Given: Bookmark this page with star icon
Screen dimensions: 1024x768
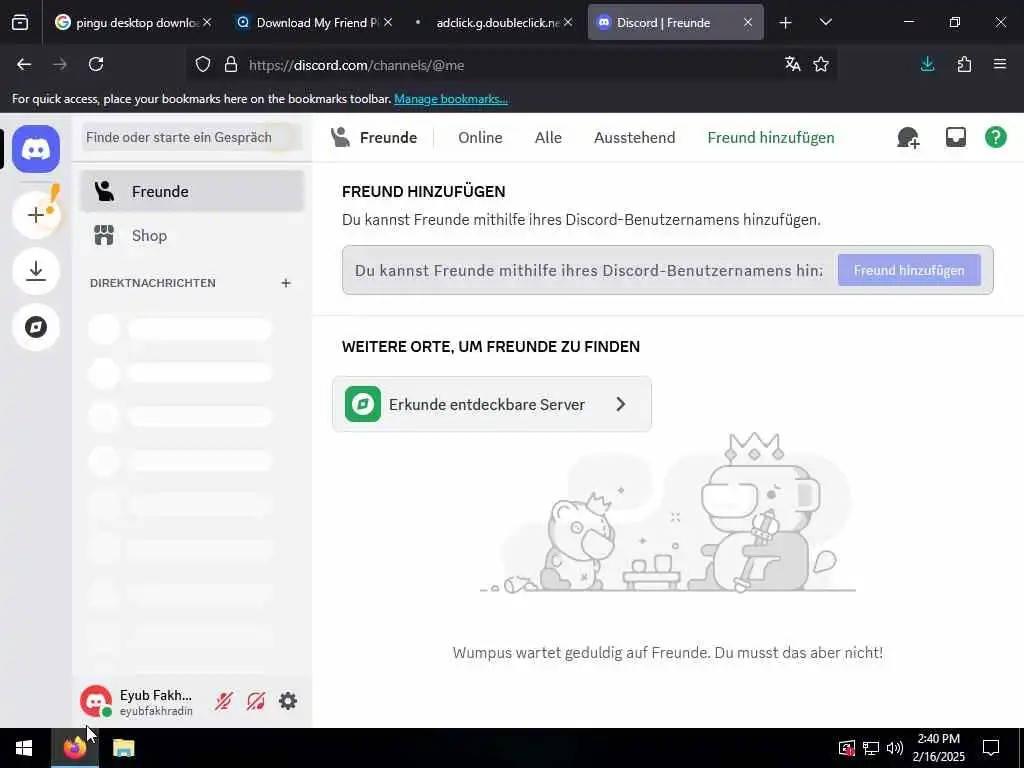Looking at the screenshot, I should (821, 64).
